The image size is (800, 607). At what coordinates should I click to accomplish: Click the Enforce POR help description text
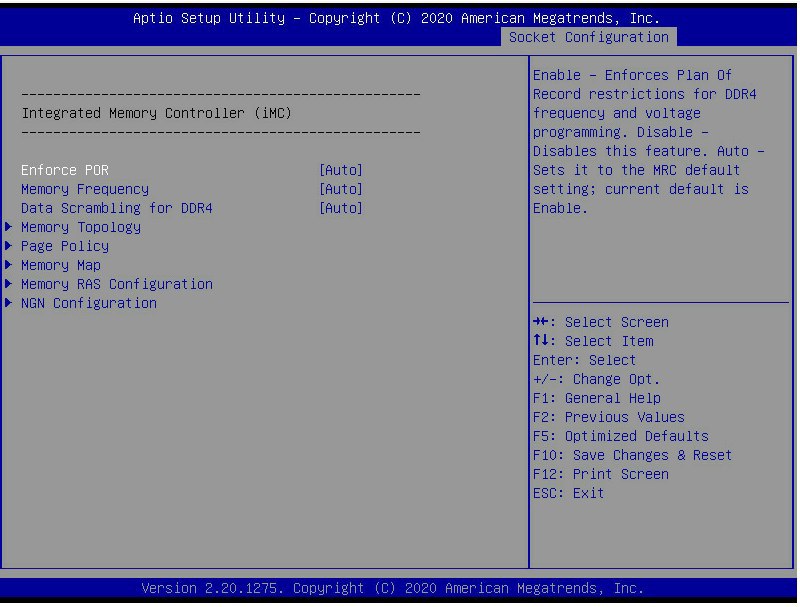click(648, 142)
